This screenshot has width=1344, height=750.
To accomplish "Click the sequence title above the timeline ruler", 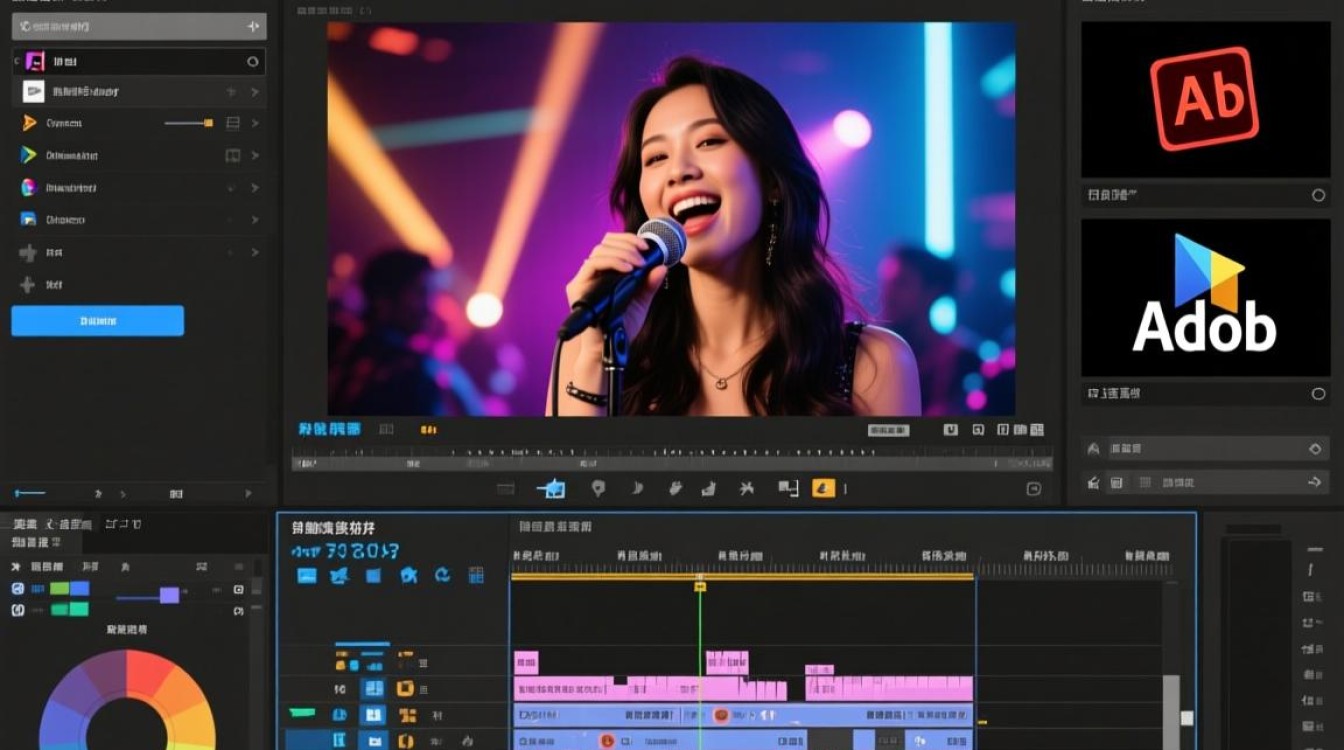I will 555,526.
